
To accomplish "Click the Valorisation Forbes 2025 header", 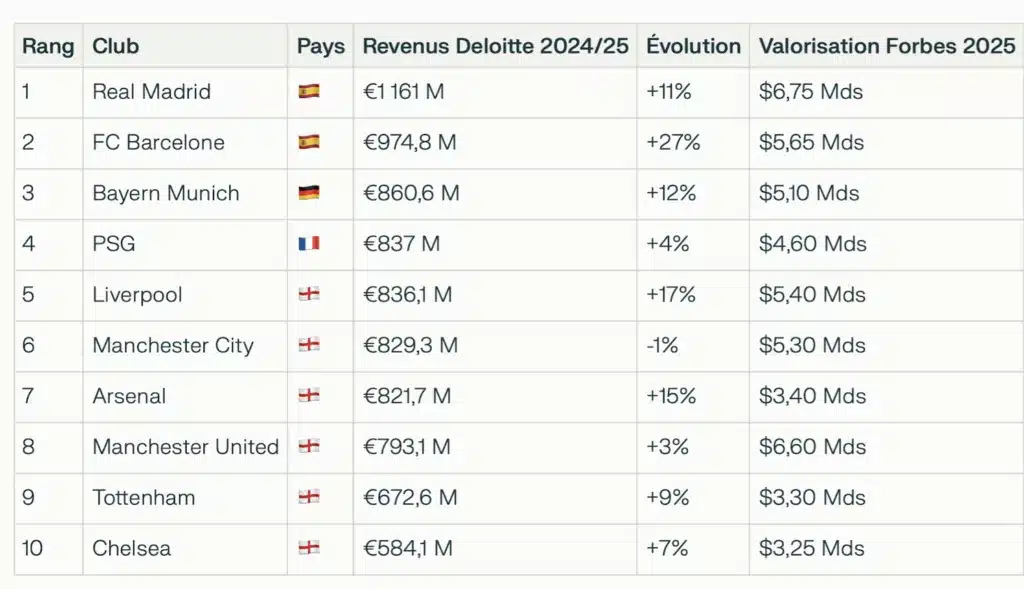I will pyautogui.click(x=886, y=46).
